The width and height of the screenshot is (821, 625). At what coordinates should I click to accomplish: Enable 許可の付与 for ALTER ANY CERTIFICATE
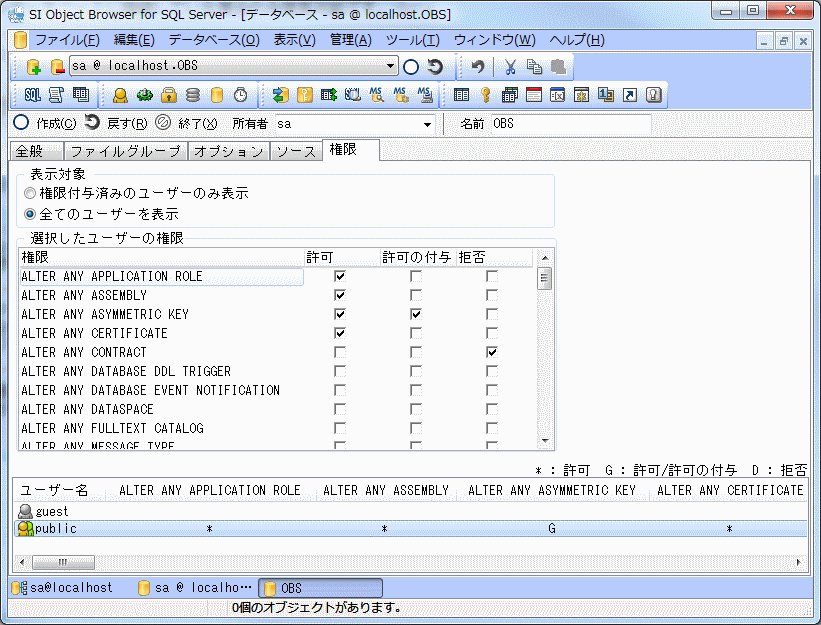point(416,333)
